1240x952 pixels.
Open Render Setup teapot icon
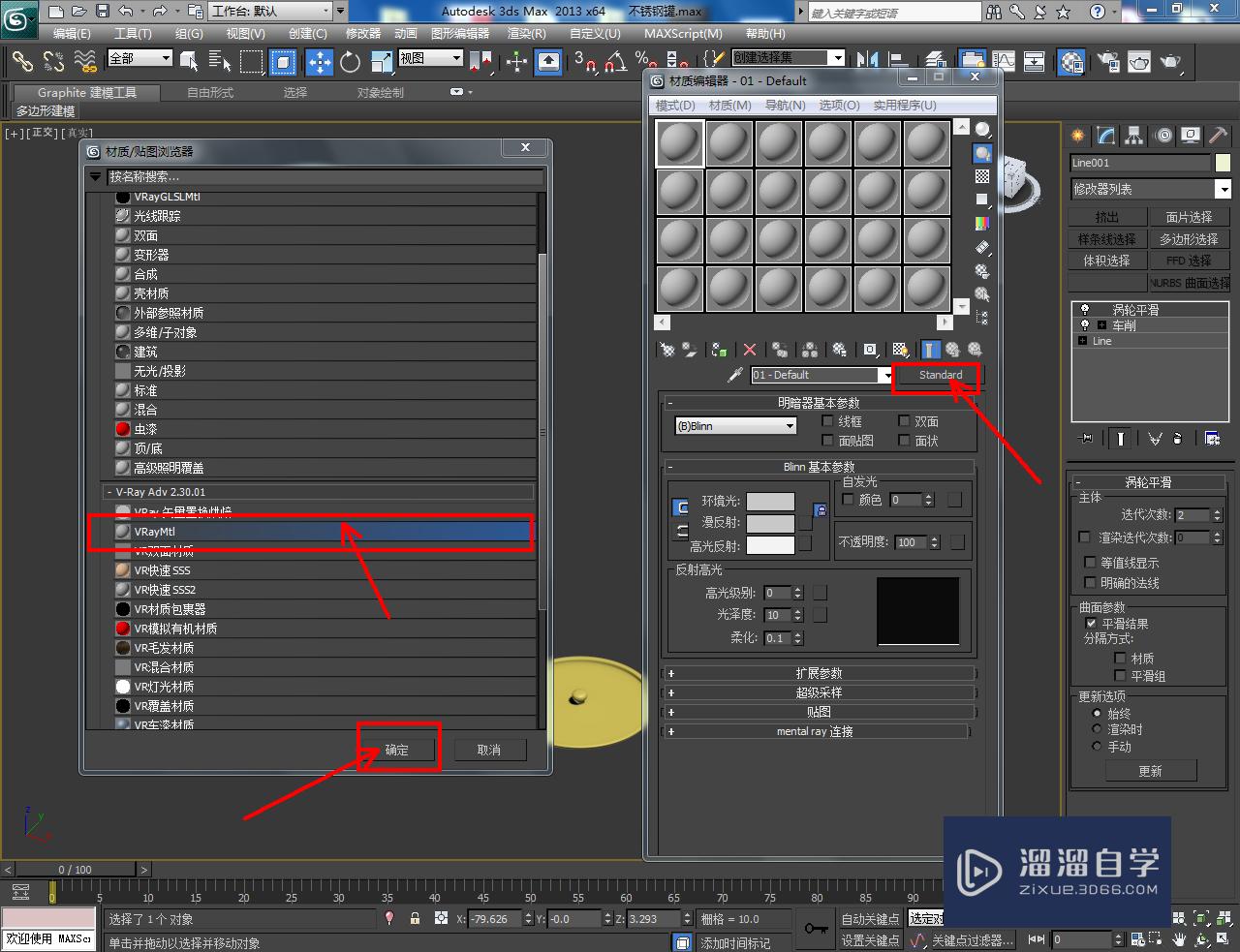(x=1107, y=62)
